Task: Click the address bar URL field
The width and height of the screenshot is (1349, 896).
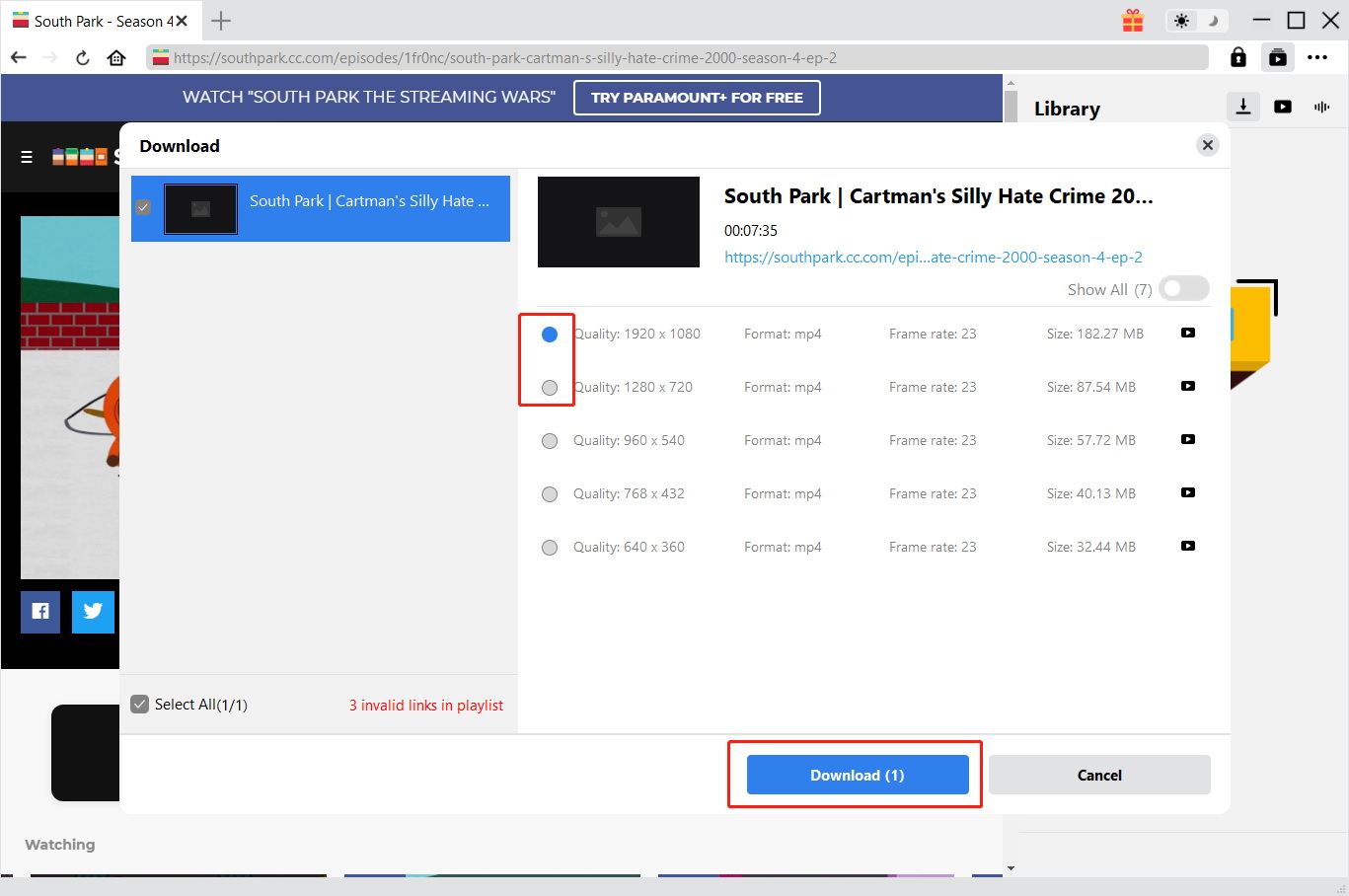Action: [x=677, y=57]
